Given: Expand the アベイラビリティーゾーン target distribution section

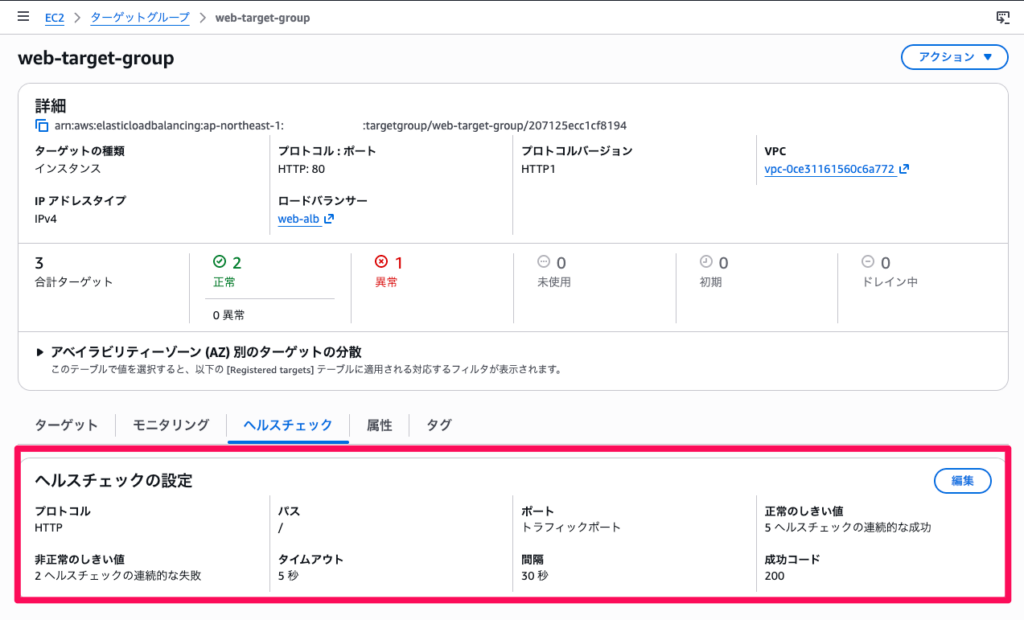Looking at the screenshot, I should (41, 352).
